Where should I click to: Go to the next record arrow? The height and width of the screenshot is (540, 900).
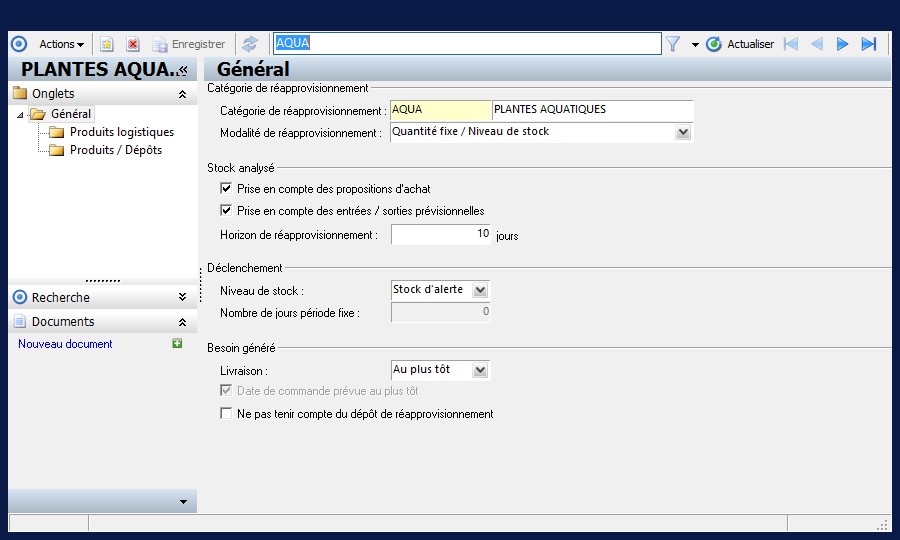coord(842,44)
